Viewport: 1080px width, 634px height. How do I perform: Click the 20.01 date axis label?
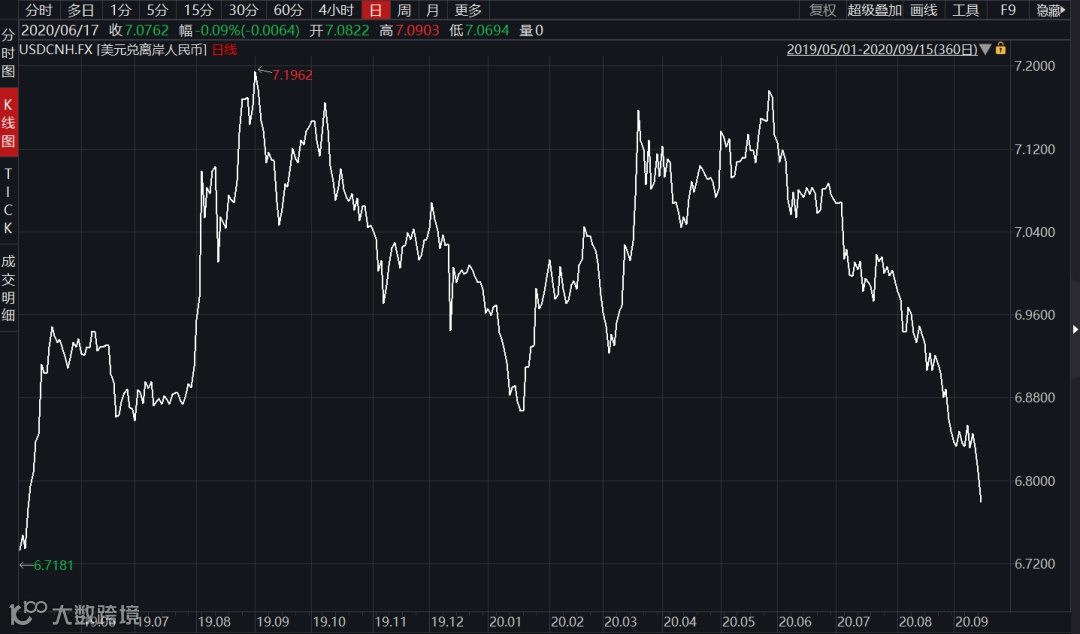click(x=506, y=622)
